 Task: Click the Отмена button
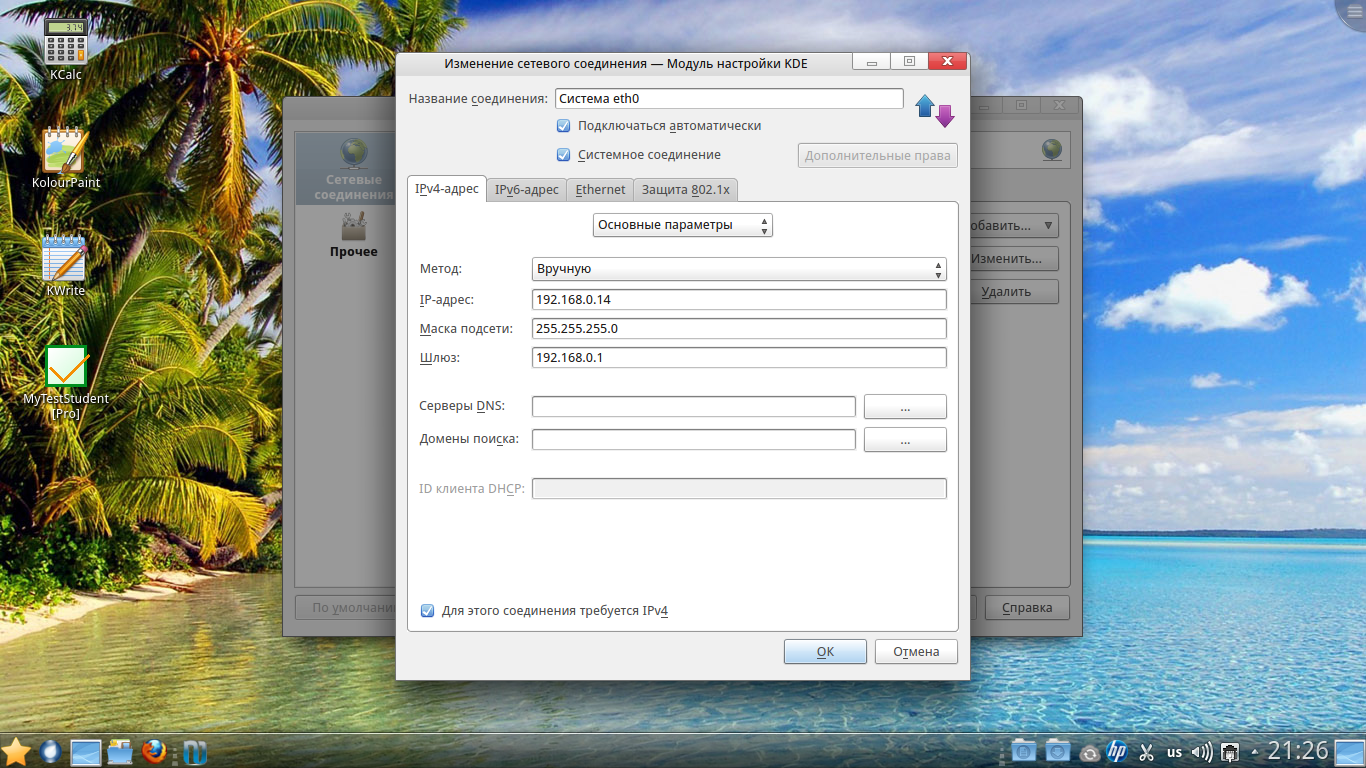(x=915, y=652)
